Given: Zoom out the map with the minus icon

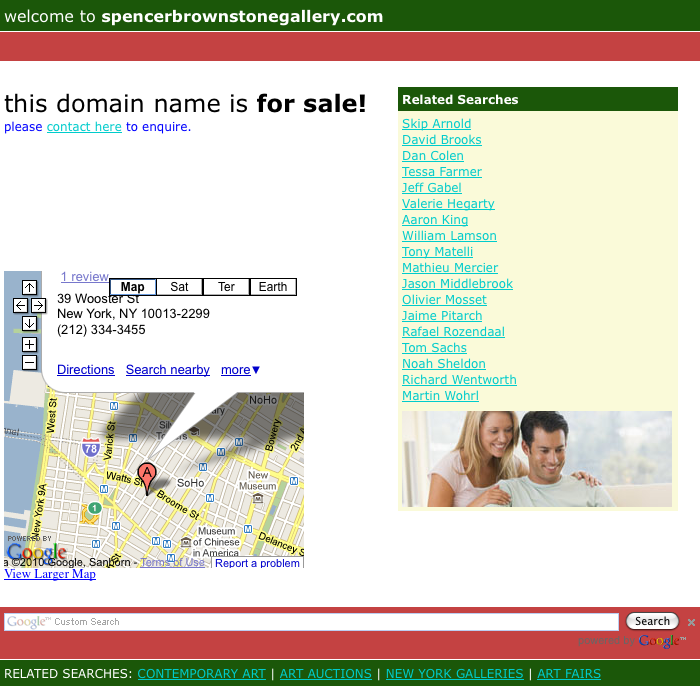Looking at the screenshot, I should (x=29, y=362).
